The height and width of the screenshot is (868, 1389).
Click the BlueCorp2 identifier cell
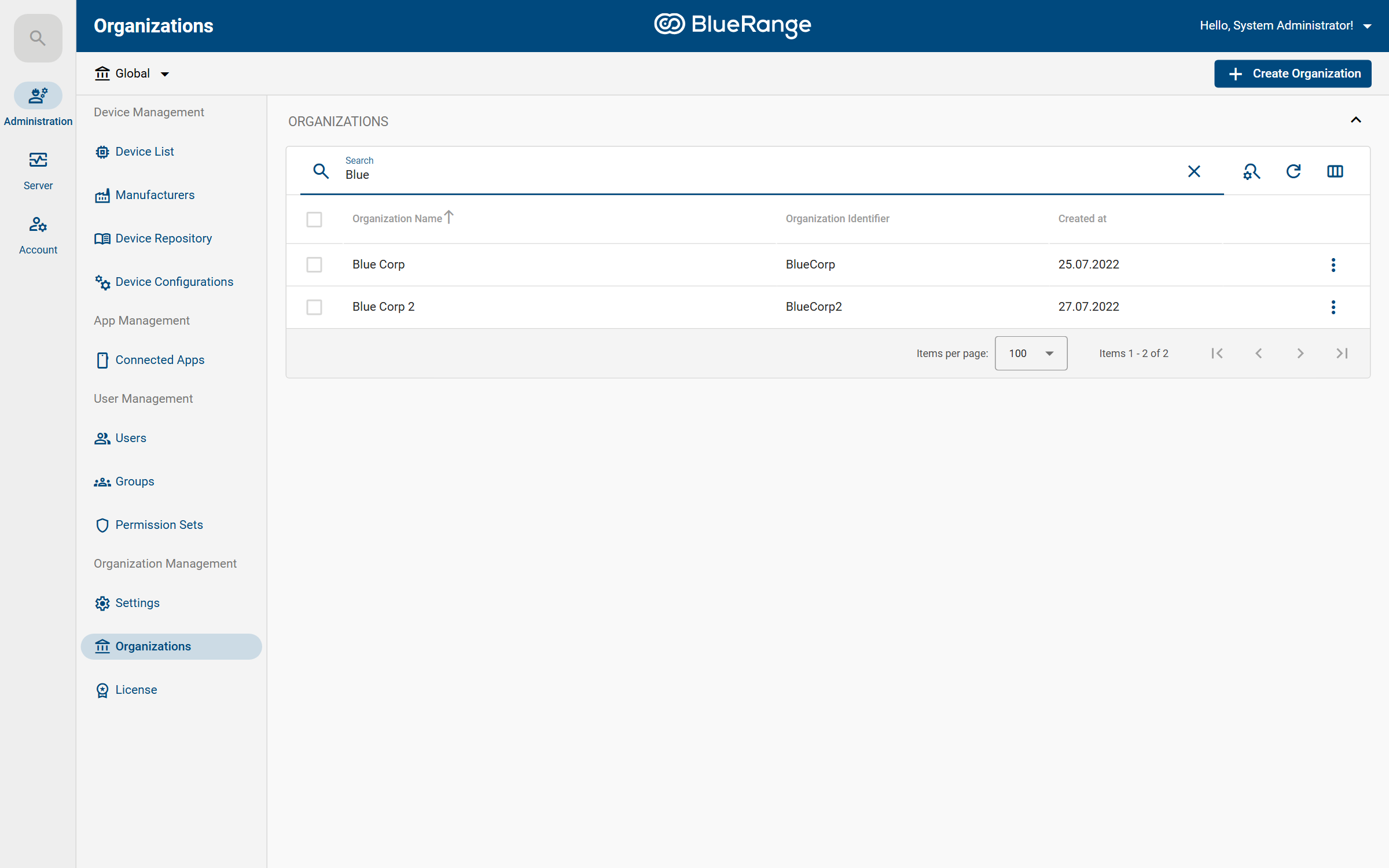click(814, 307)
